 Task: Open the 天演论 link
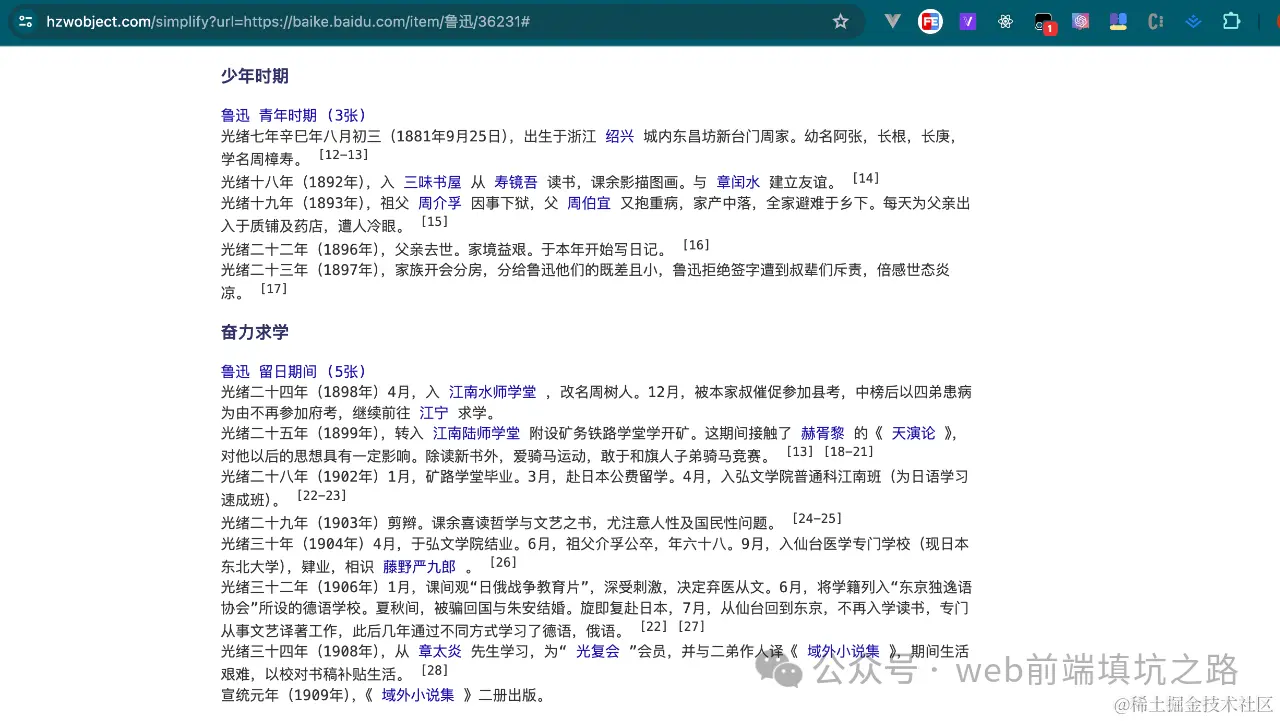[x=914, y=433]
